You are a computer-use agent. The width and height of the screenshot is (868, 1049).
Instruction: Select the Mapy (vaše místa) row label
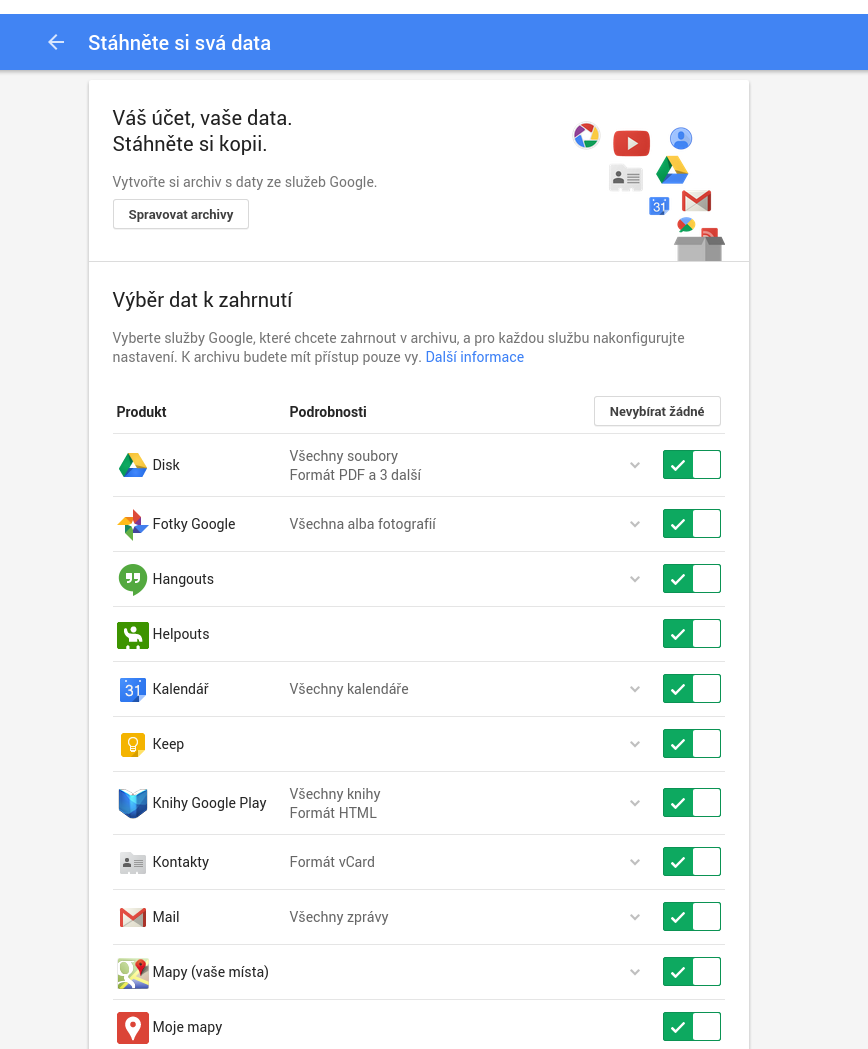click(210, 972)
